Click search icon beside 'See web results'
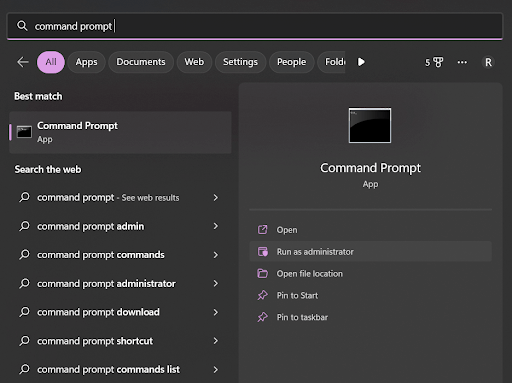This screenshot has height=383, width=512. click(24, 197)
